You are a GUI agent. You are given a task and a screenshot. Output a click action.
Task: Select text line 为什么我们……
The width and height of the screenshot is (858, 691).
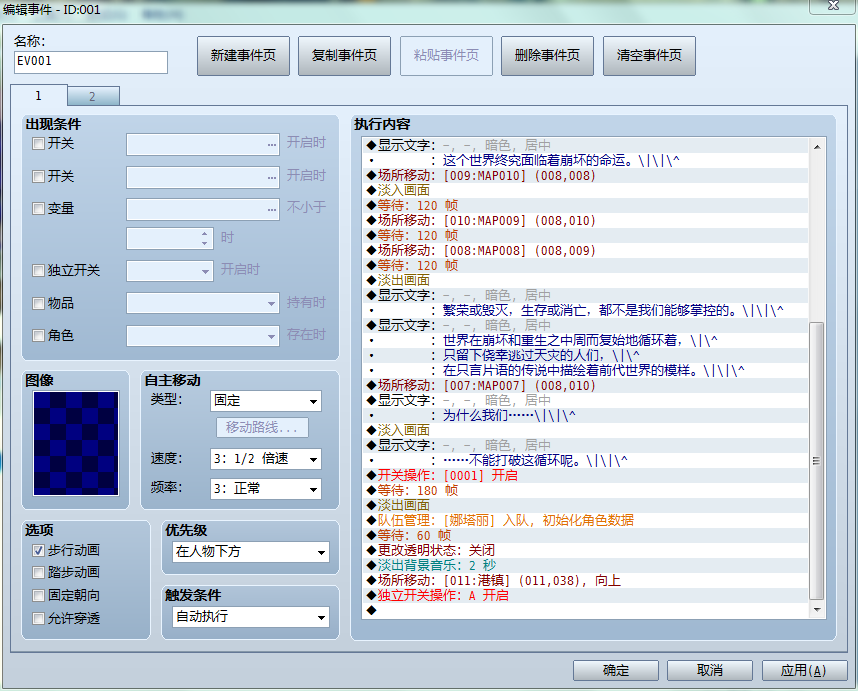point(585,415)
